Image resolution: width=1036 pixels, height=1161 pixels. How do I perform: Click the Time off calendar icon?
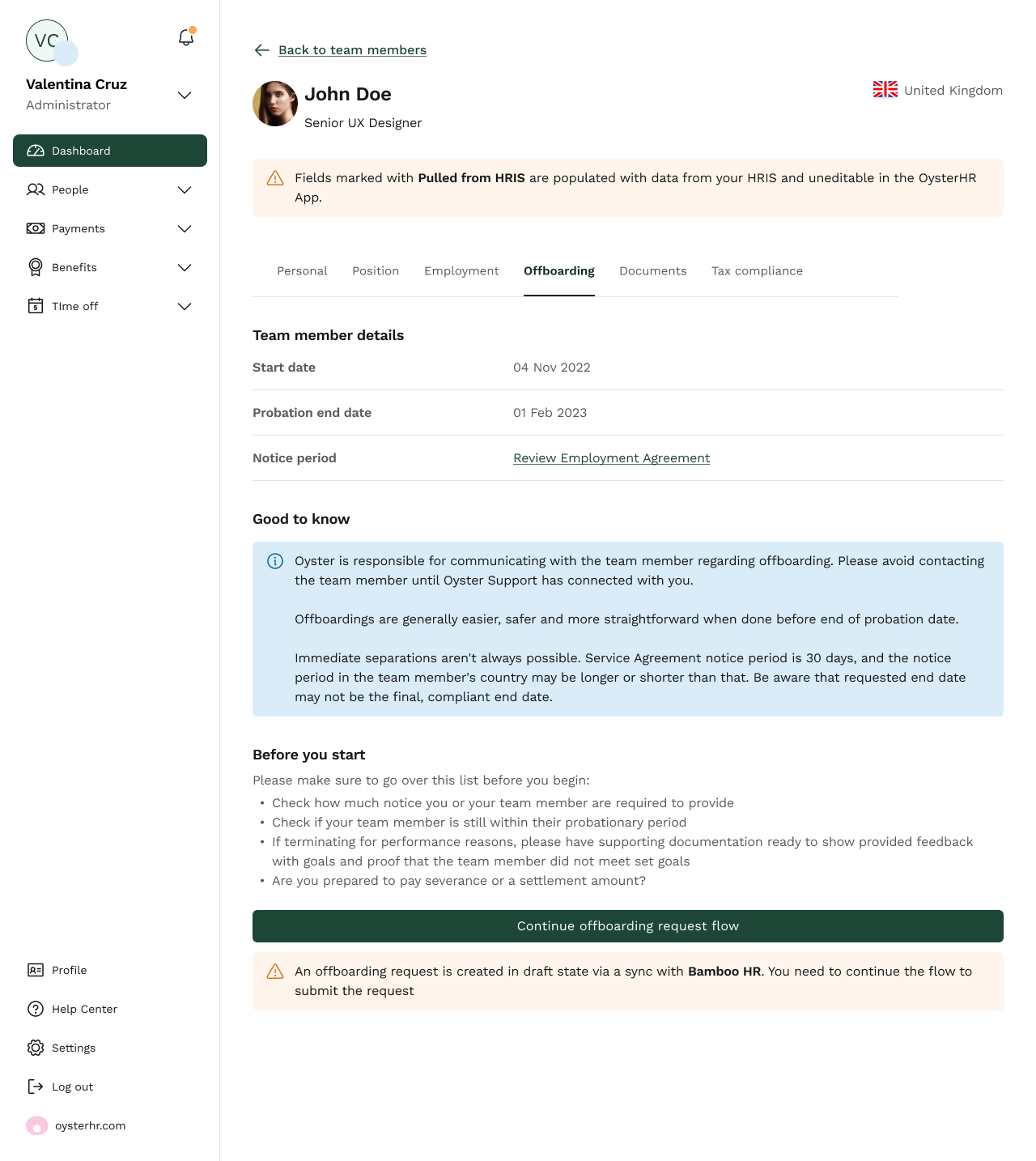tap(36, 306)
